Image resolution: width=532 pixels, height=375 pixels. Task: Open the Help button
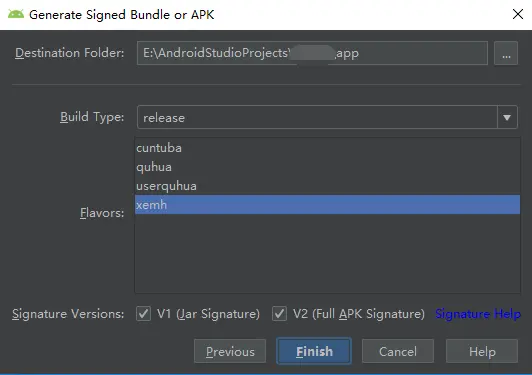(482, 351)
